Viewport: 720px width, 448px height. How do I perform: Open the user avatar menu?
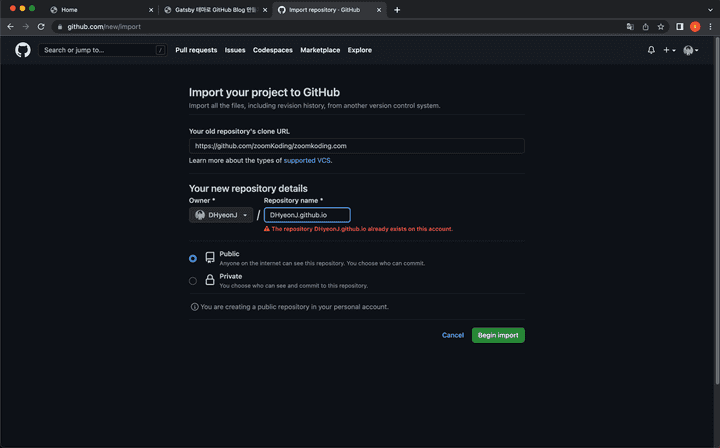tap(691, 50)
